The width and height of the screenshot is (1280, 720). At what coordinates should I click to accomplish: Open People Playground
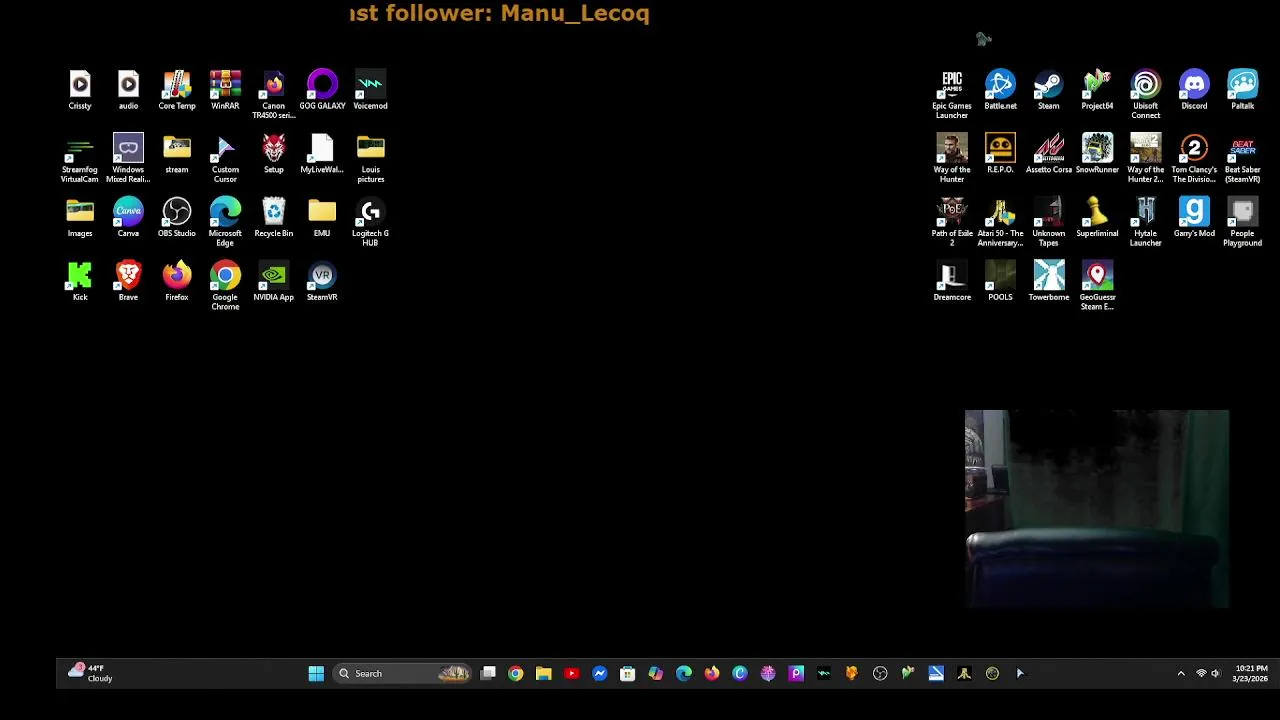coord(1242,222)
